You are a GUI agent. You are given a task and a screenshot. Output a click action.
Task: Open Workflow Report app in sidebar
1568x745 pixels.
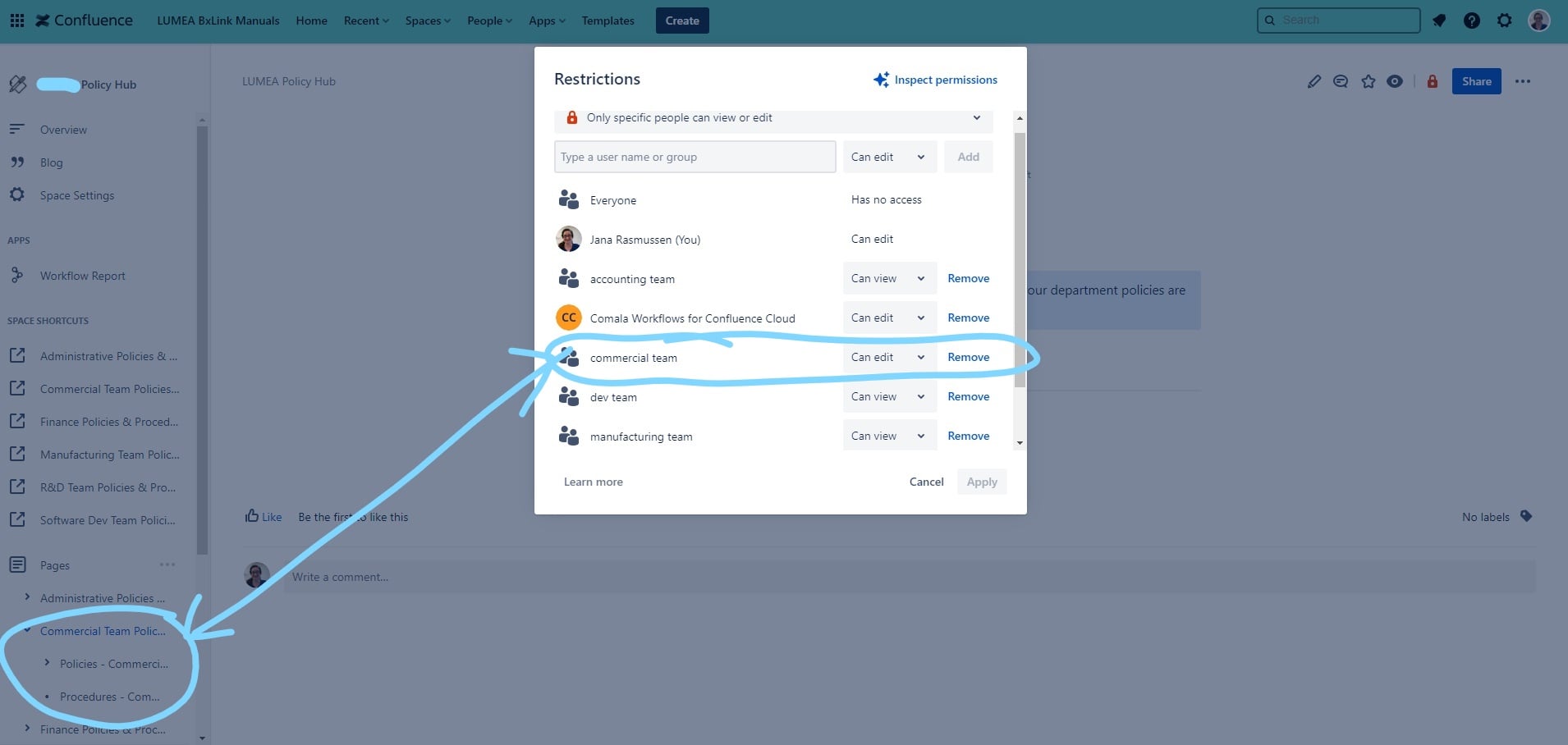tap(83, 276)
